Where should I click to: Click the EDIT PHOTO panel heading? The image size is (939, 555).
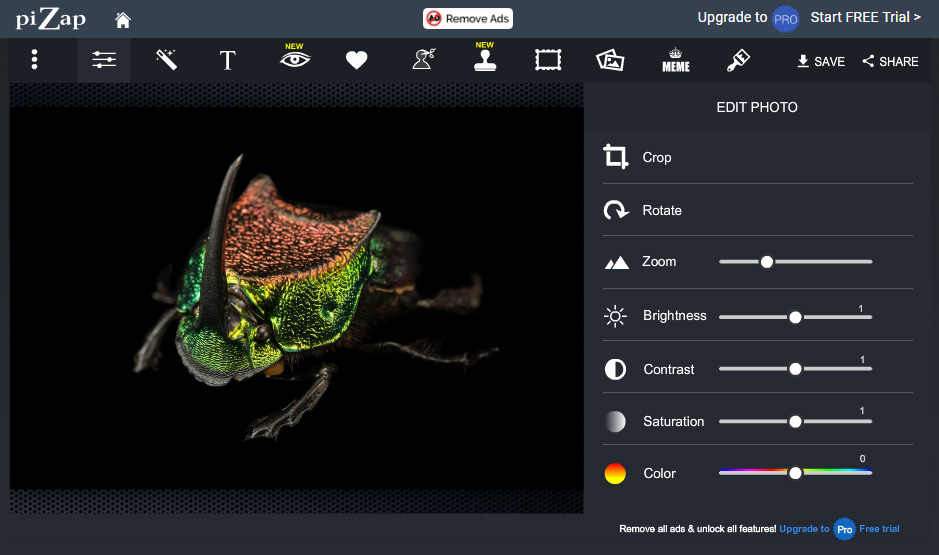click(x=757, y=107)
